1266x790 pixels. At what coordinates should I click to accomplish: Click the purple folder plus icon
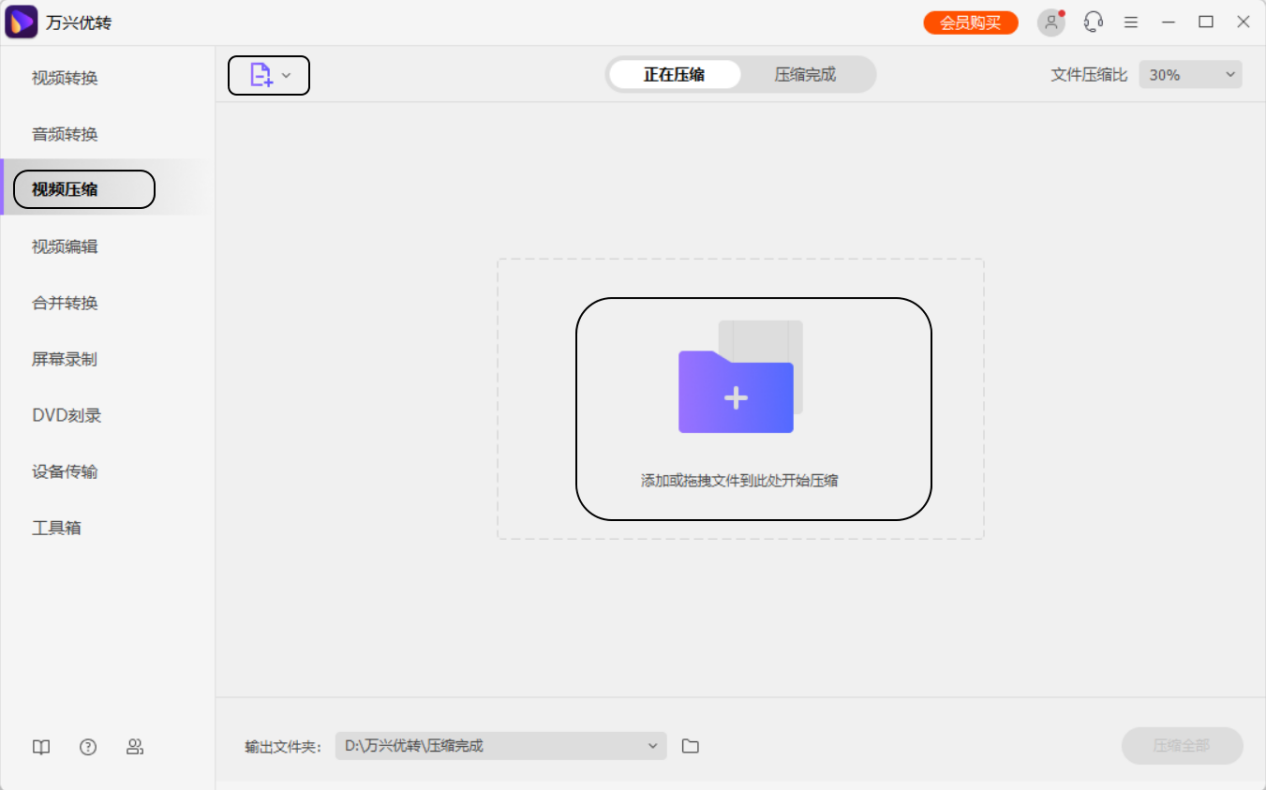pos(735,392)
